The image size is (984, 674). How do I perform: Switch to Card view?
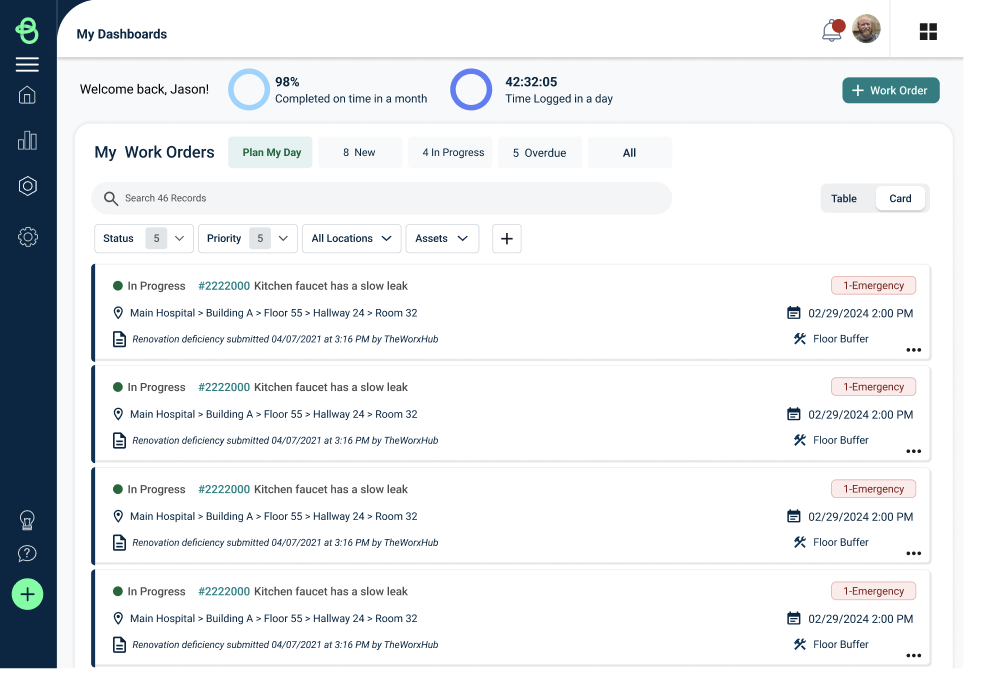(900, 198)
